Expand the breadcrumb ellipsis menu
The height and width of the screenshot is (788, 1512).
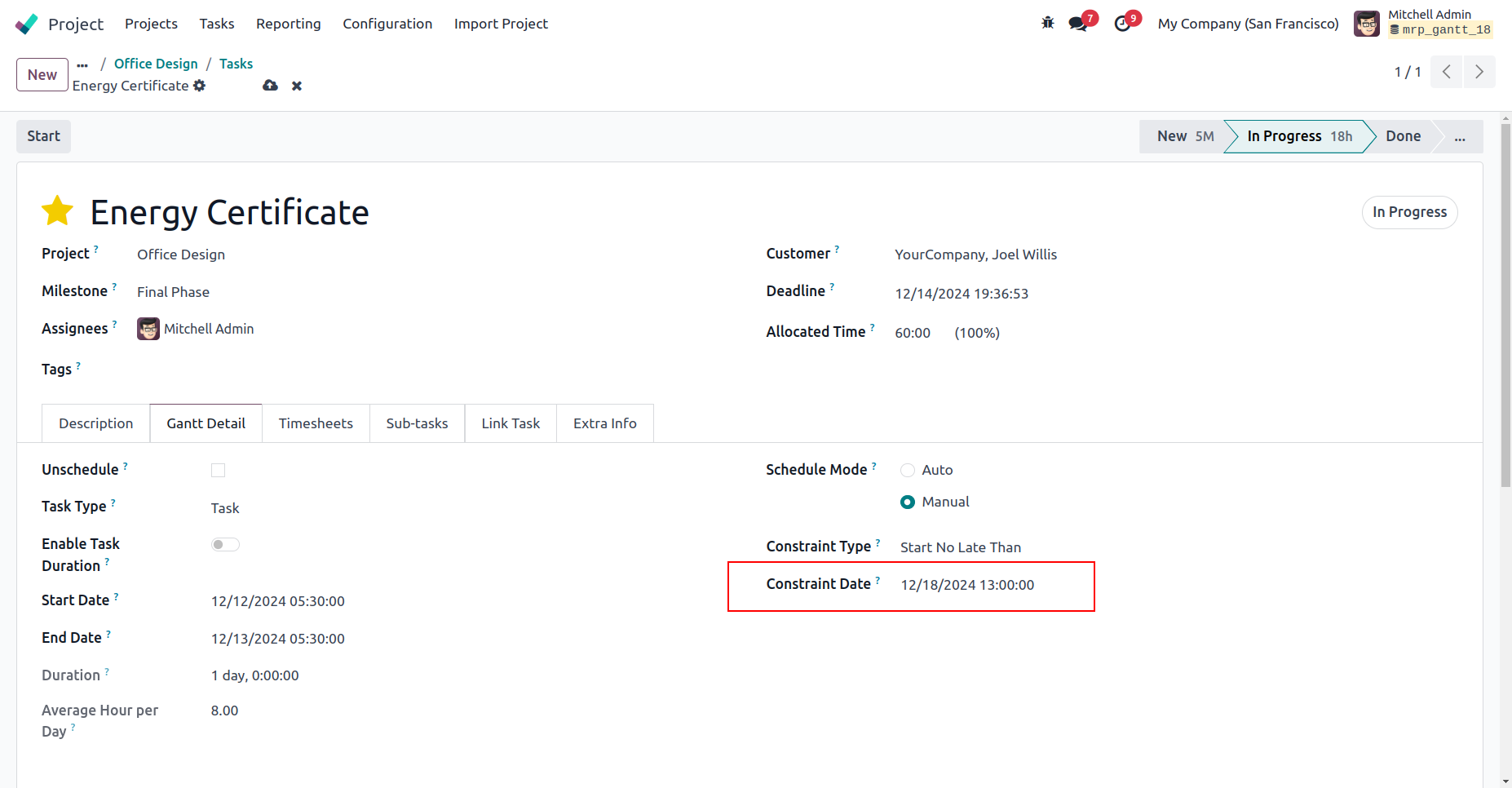[82, 64]
